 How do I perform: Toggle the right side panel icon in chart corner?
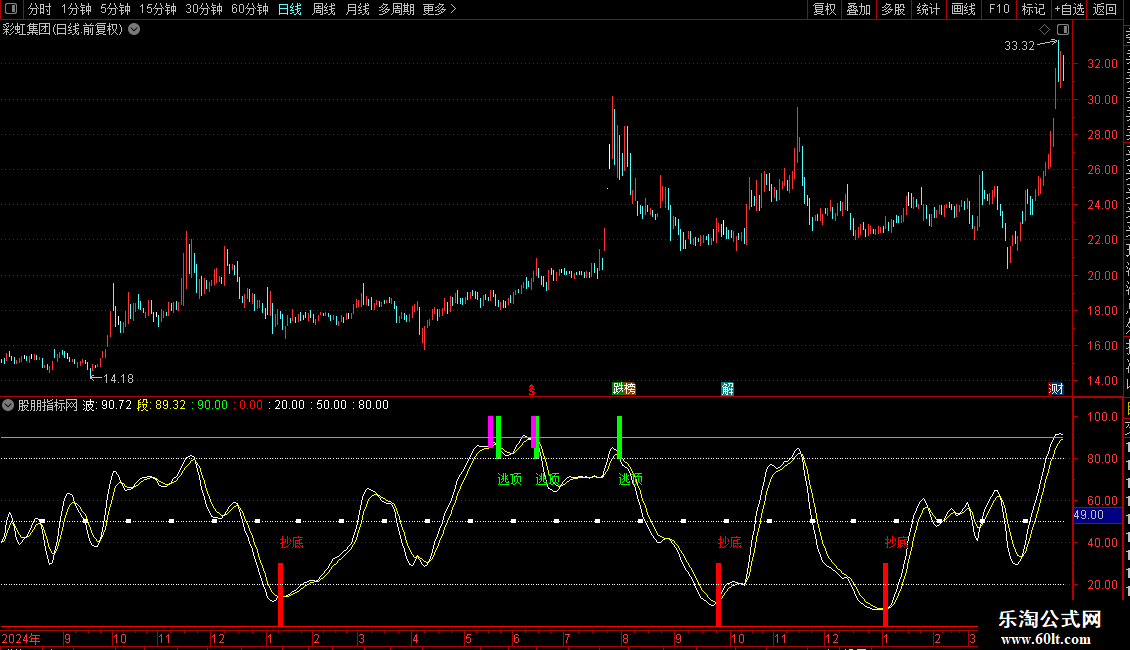pyautogui.click(x=1063, y=30)
